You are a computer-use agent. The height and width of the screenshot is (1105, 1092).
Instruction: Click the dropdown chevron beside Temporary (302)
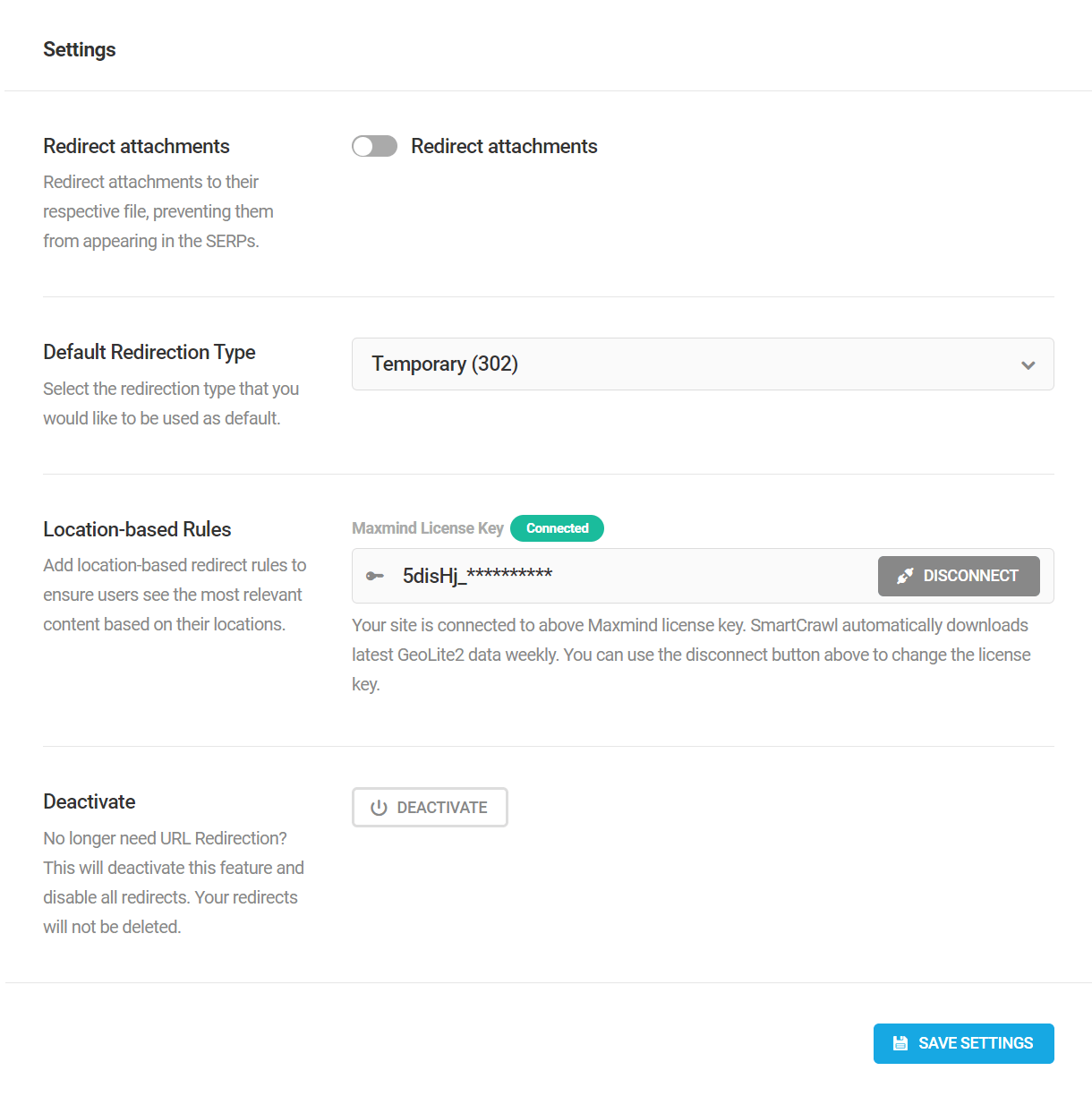click(x=1028, y=364)
